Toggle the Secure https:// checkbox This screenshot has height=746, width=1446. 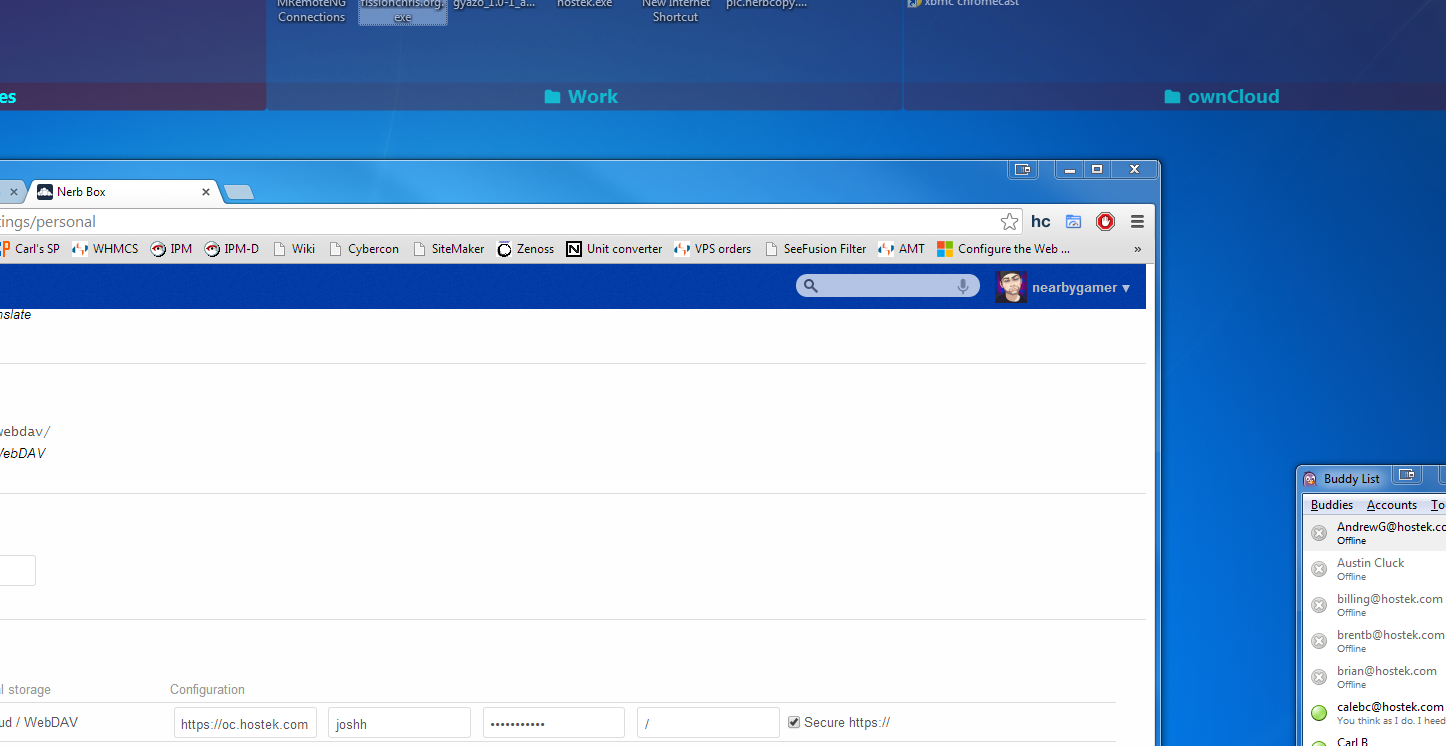(x=794, y=722)
